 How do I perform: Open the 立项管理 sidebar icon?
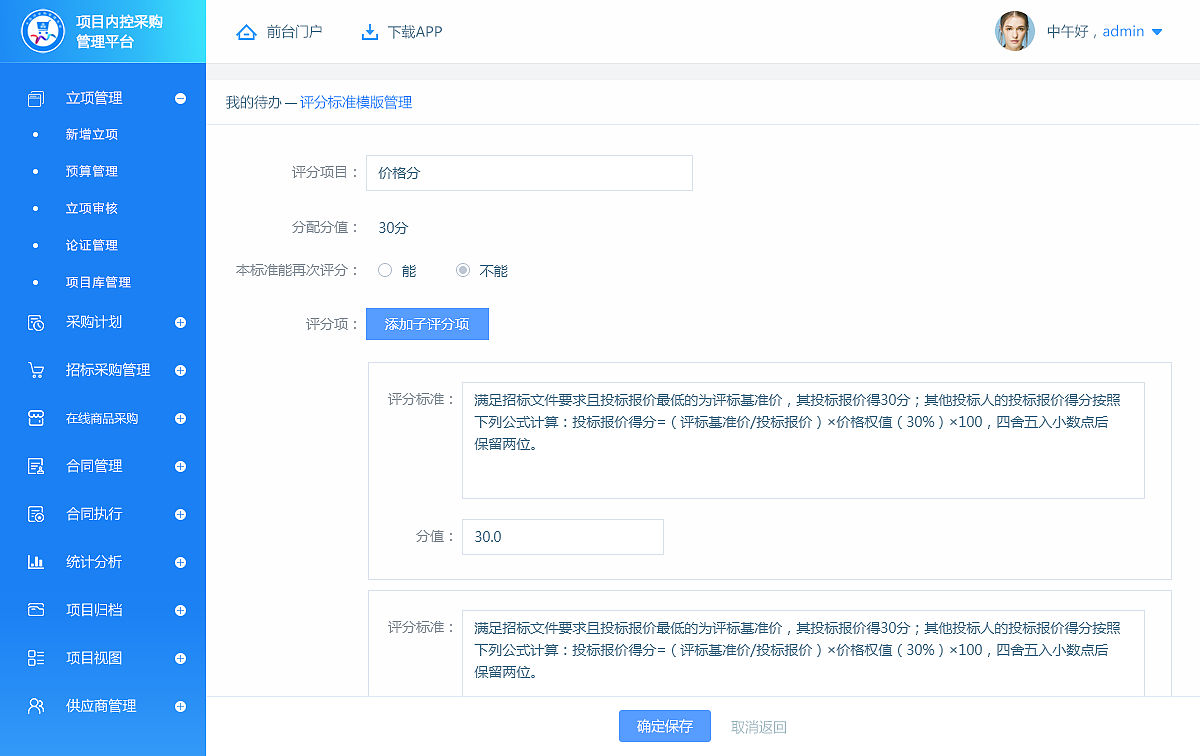35,98
